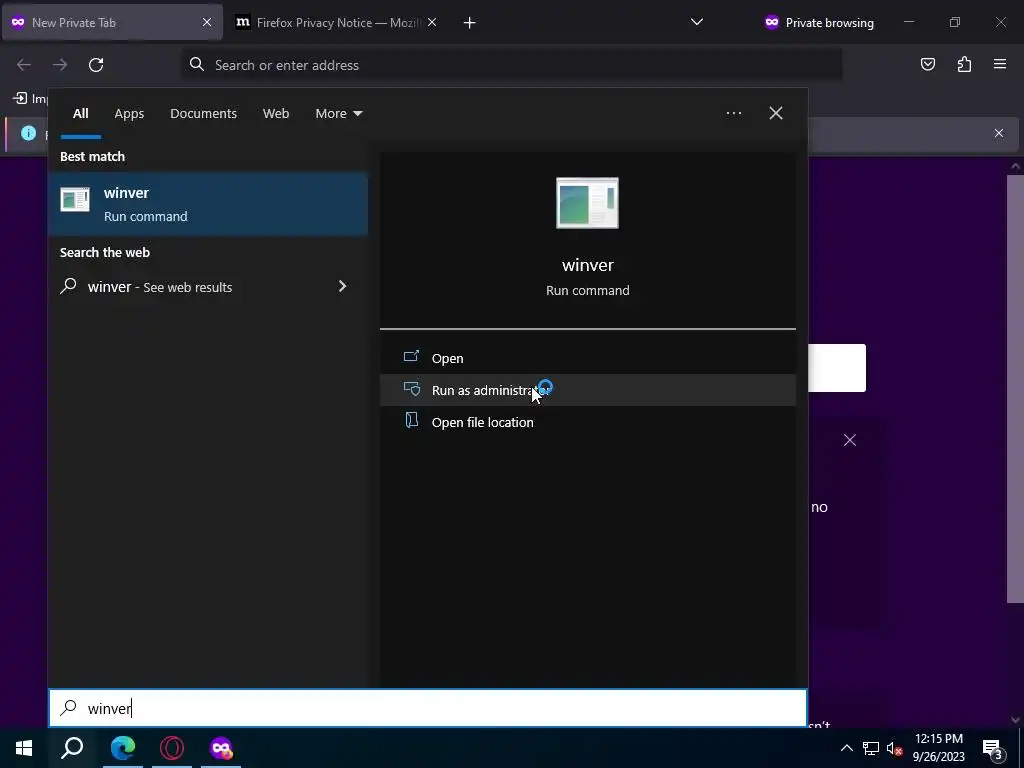Open a new Firefox tab

point(470,23)
